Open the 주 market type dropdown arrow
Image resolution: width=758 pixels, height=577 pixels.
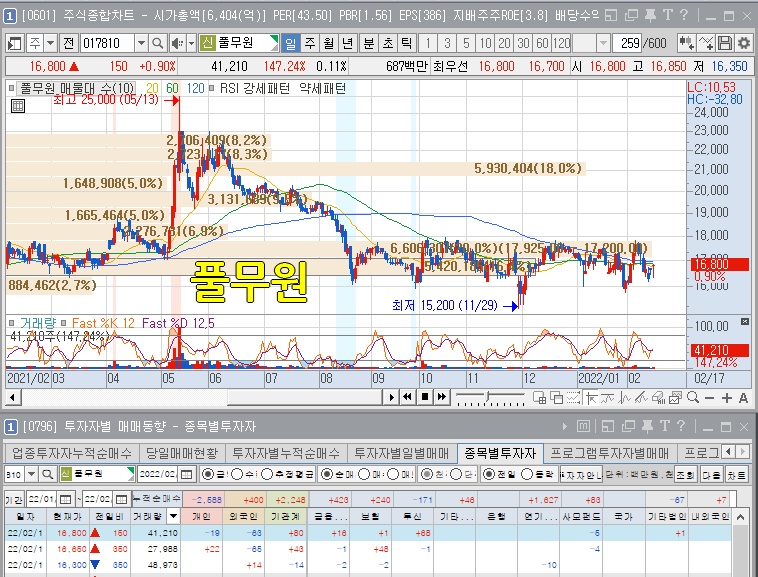pos(51,43)
